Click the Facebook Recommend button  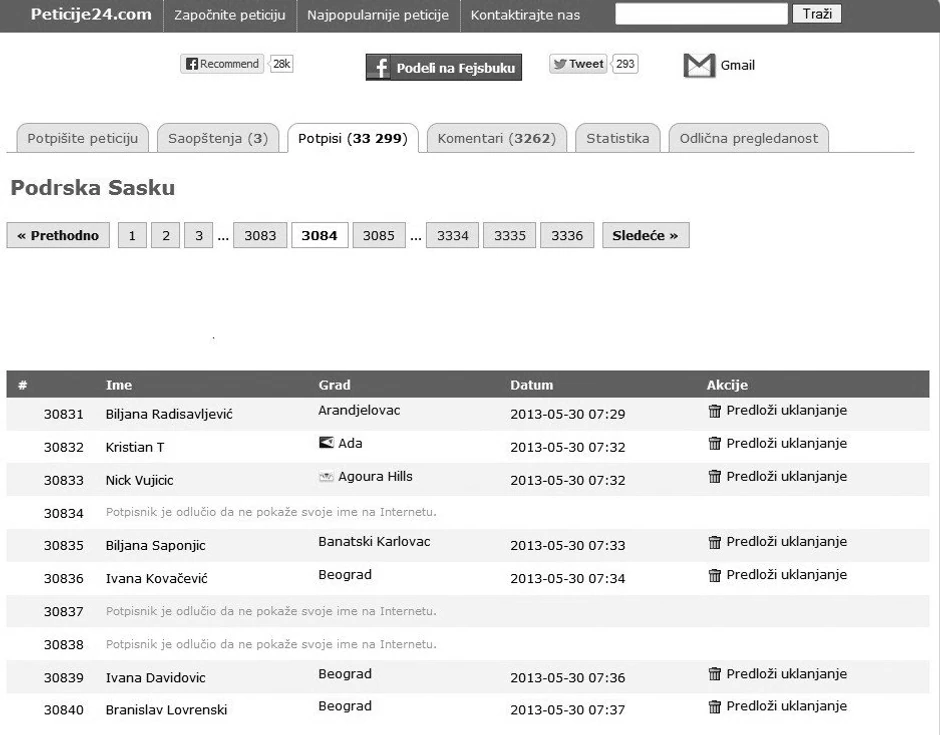(222, 64)
